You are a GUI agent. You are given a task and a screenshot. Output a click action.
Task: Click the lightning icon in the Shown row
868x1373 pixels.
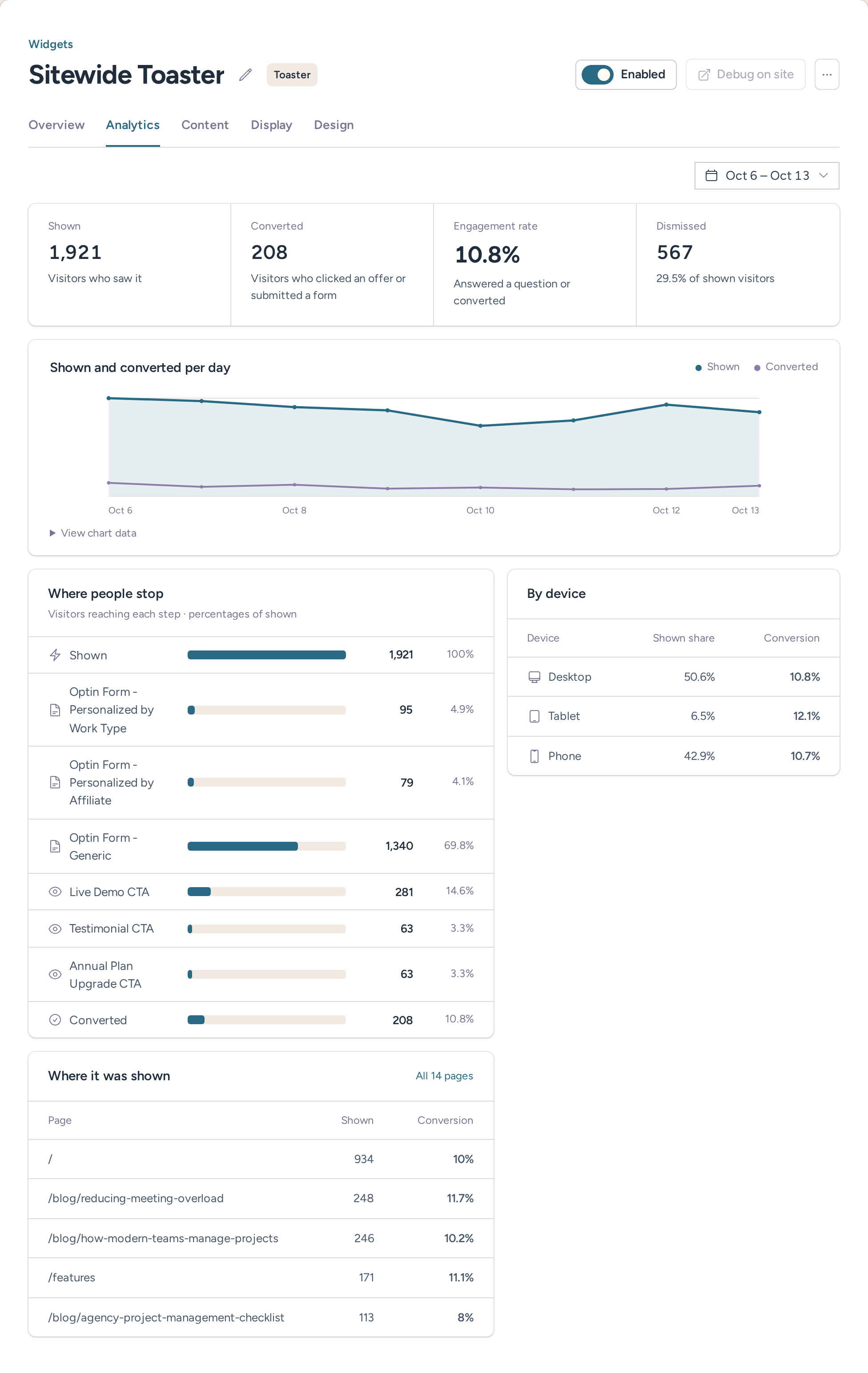(55, 654)
